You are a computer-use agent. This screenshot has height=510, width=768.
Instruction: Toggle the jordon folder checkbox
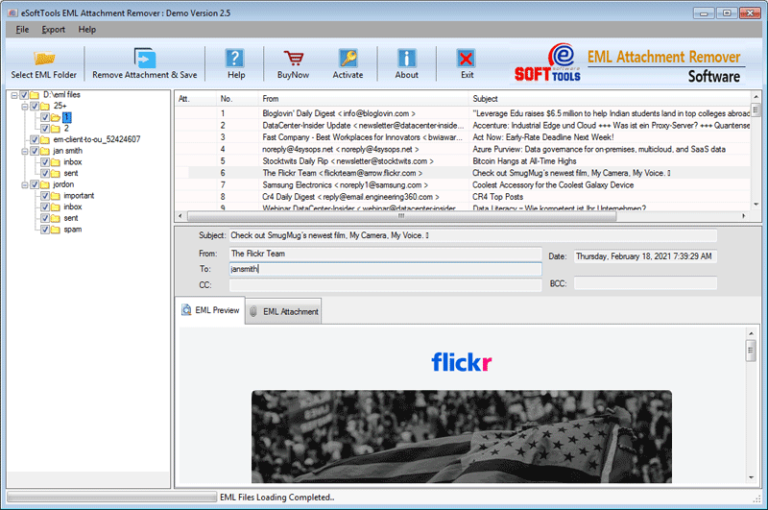point(34,185)
